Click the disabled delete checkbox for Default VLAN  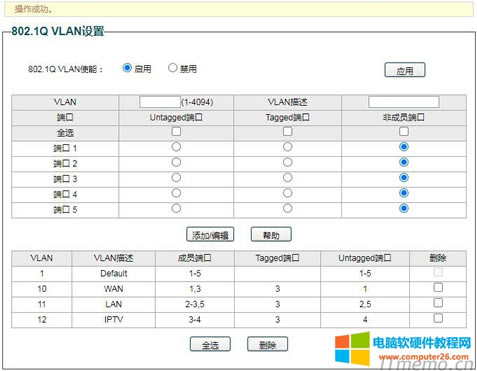click(438, 272)
